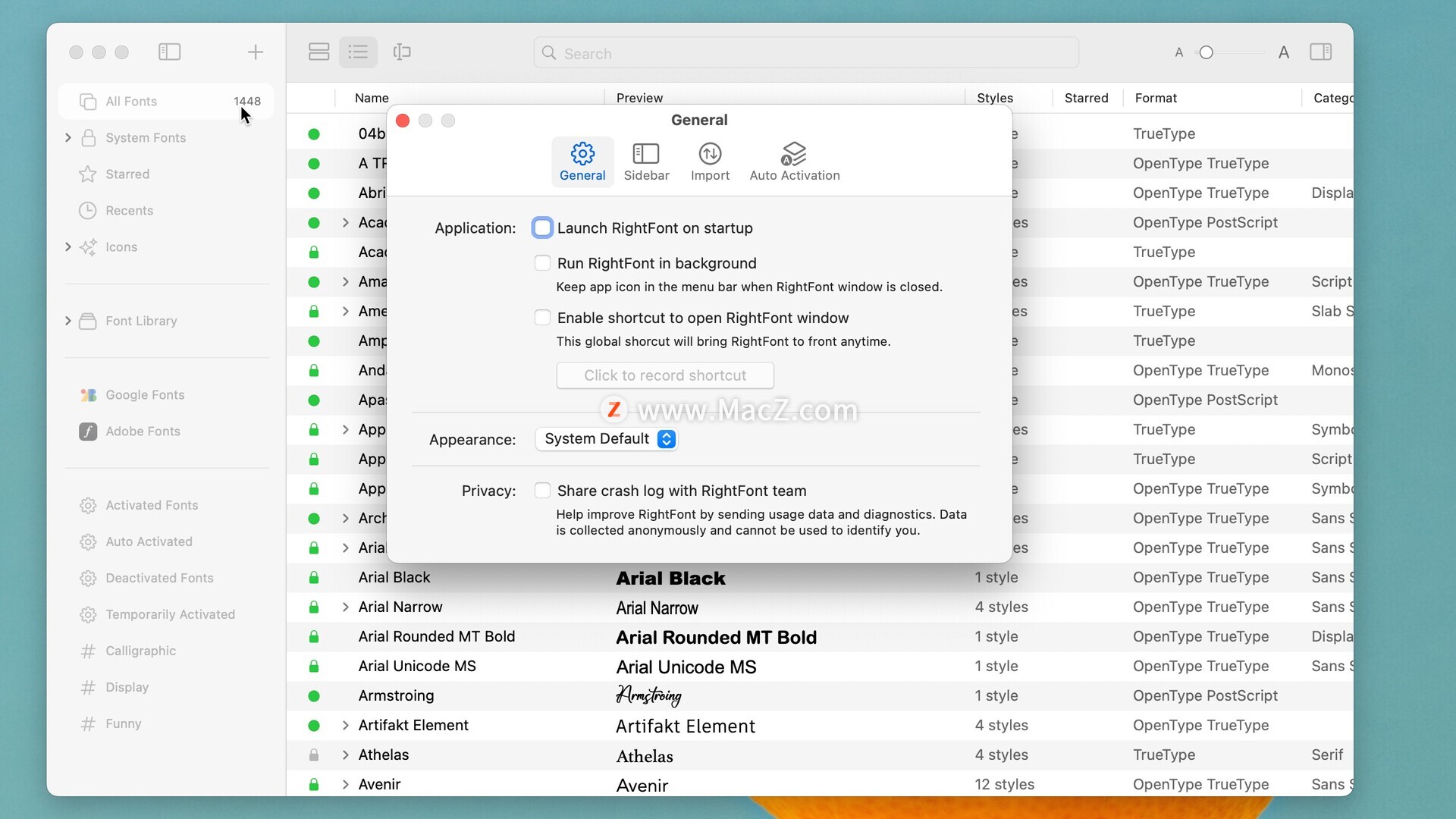Click the System Fonts lock icon
This screenshot has height=819, width=1456.
coord(88,137)
